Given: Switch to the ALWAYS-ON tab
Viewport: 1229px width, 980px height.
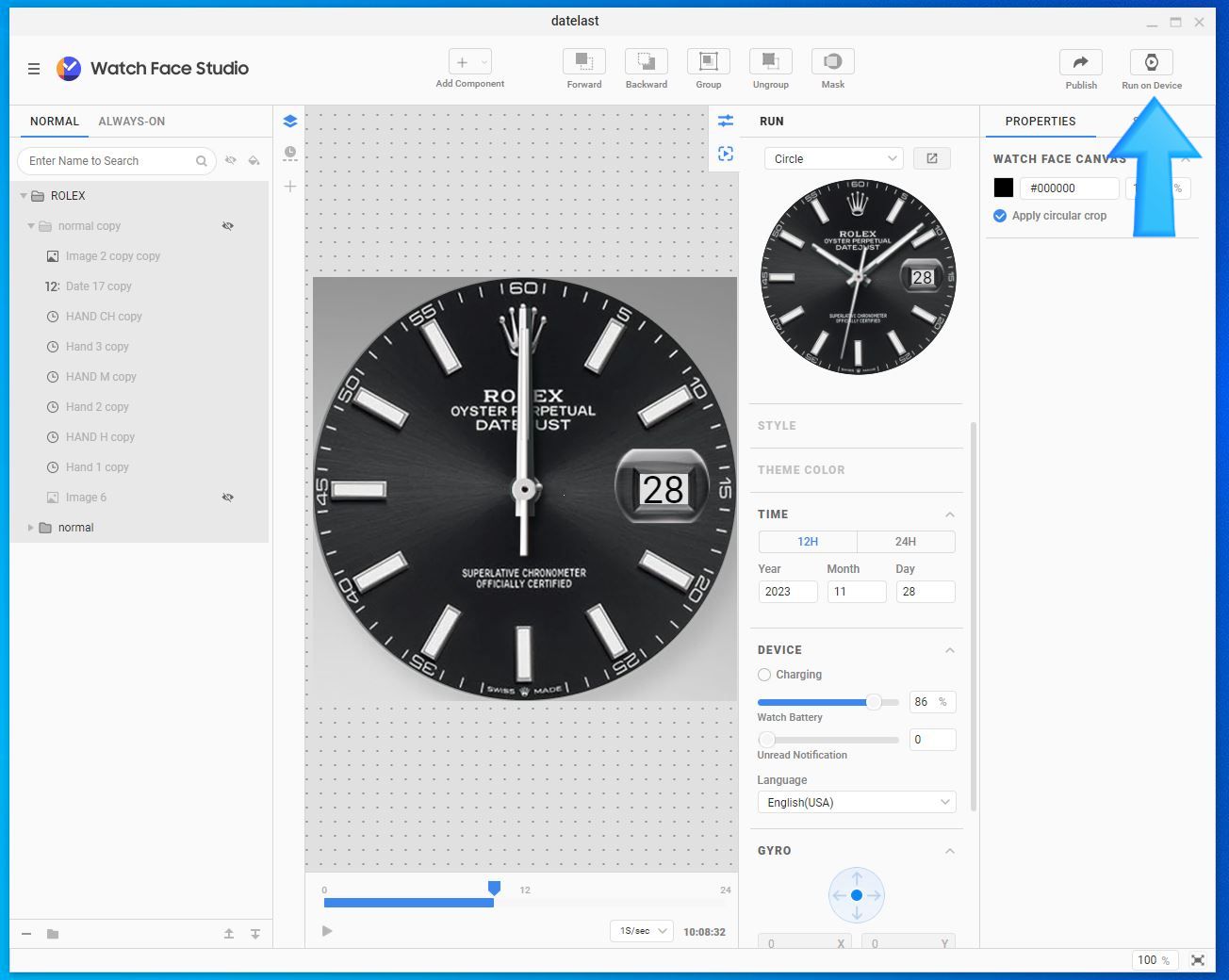Looking at the screenshot, I should click(132, 122).
